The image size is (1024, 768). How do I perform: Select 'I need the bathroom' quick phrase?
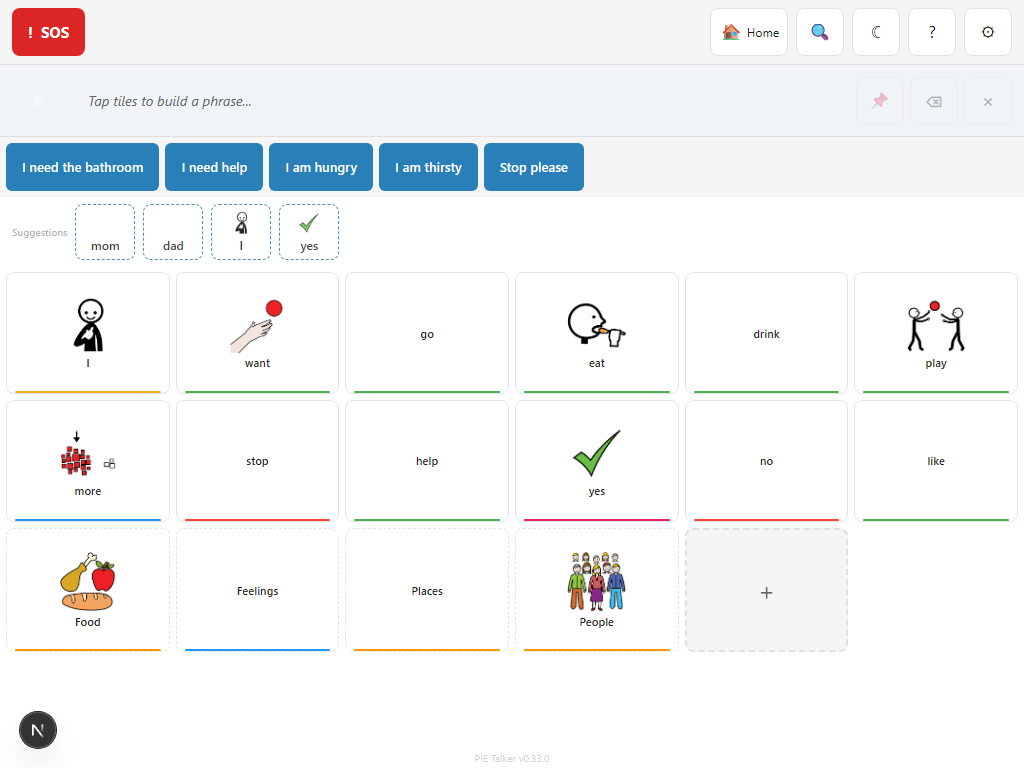coord(83,167)
